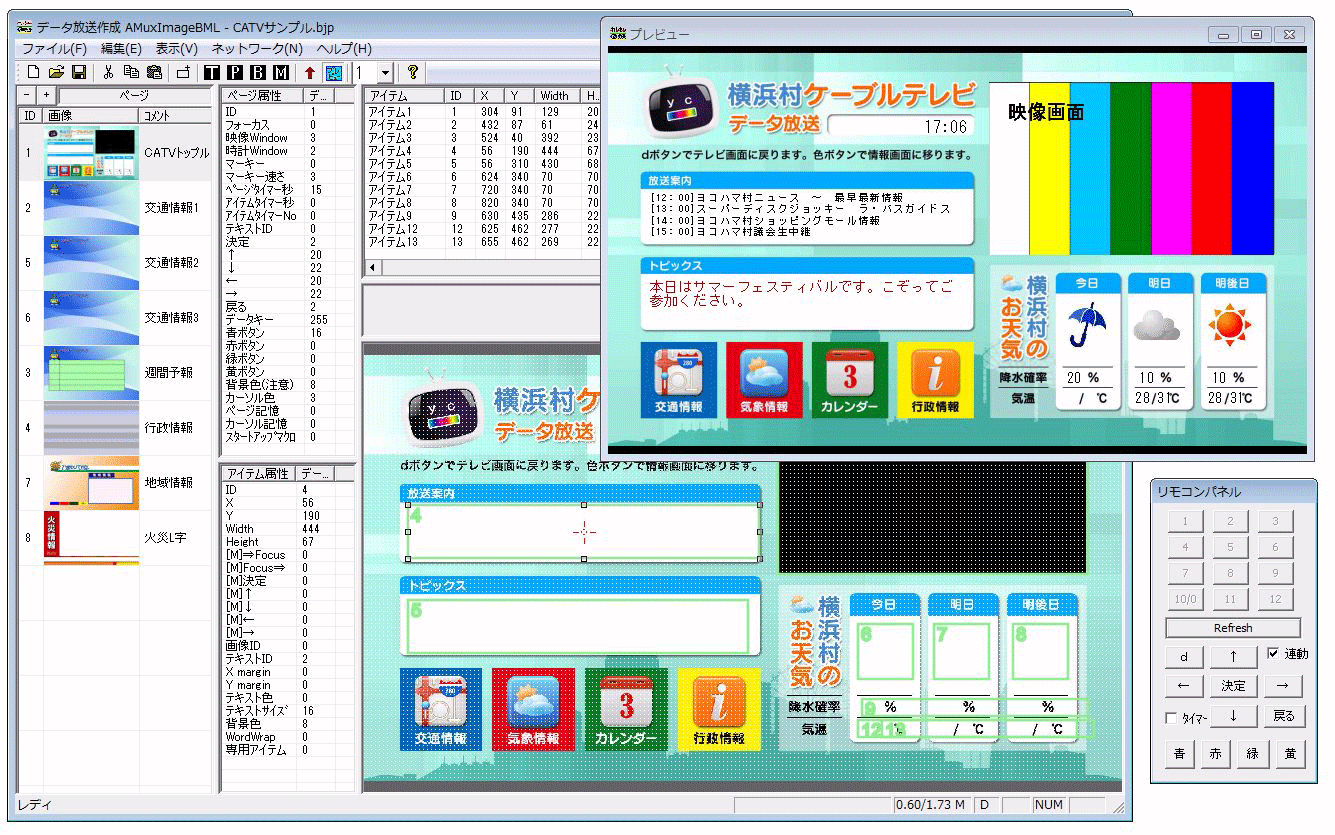Viewport: 1335px width, 835px height.
Task: Click the Save floppy disk icon
Action: click(79, 72)
